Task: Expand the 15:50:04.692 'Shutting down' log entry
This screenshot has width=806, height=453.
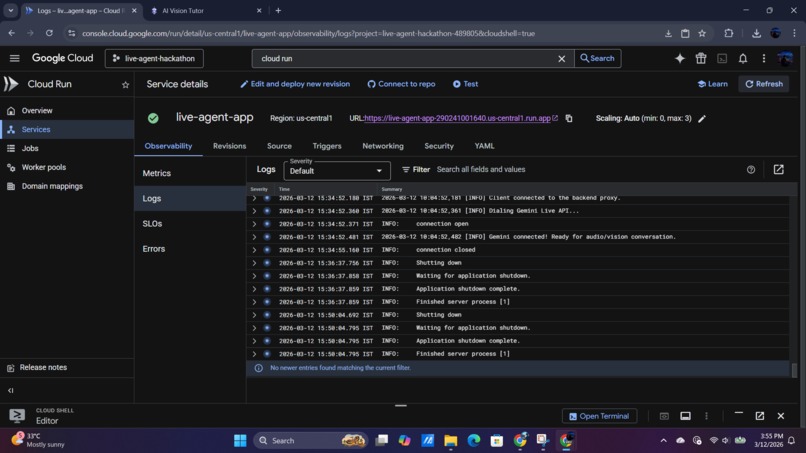Action: [254, 315]
